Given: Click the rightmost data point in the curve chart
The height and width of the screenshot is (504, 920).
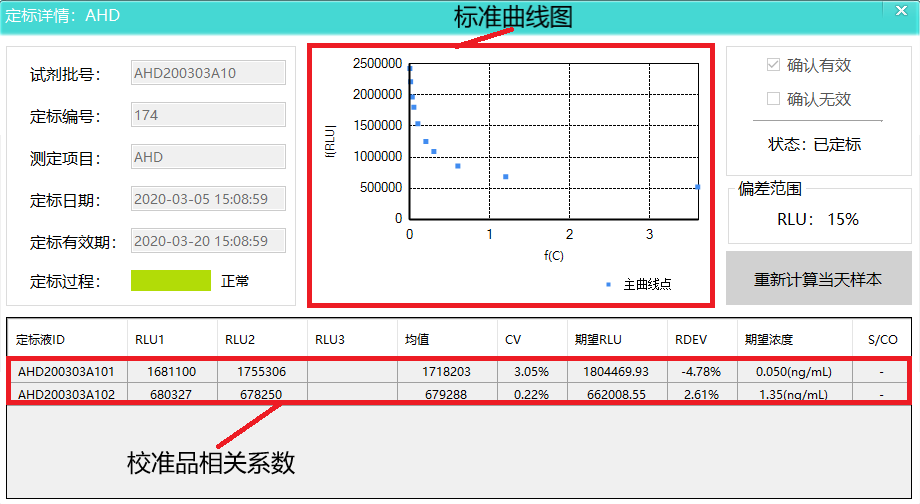Looking at the screenshot, I should coord(697,187).
